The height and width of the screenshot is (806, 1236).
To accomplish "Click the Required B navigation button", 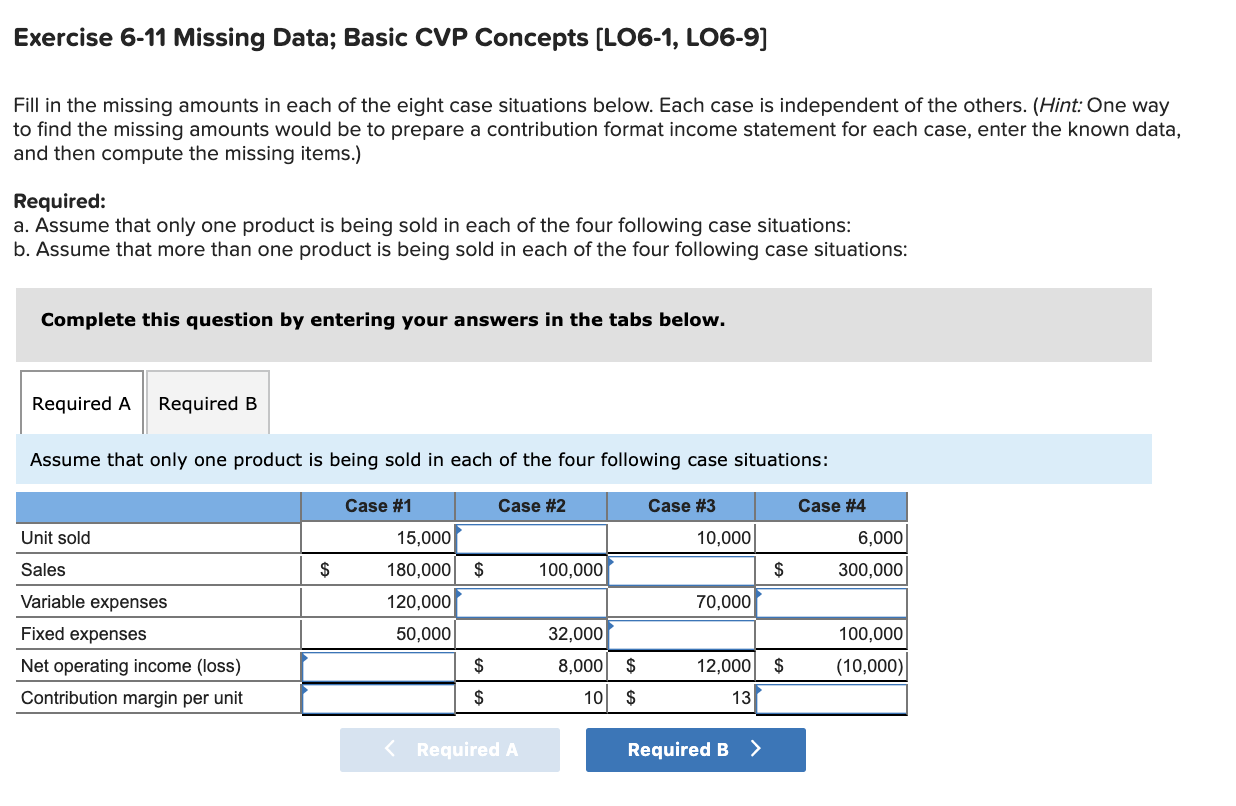I will [695, 749].
